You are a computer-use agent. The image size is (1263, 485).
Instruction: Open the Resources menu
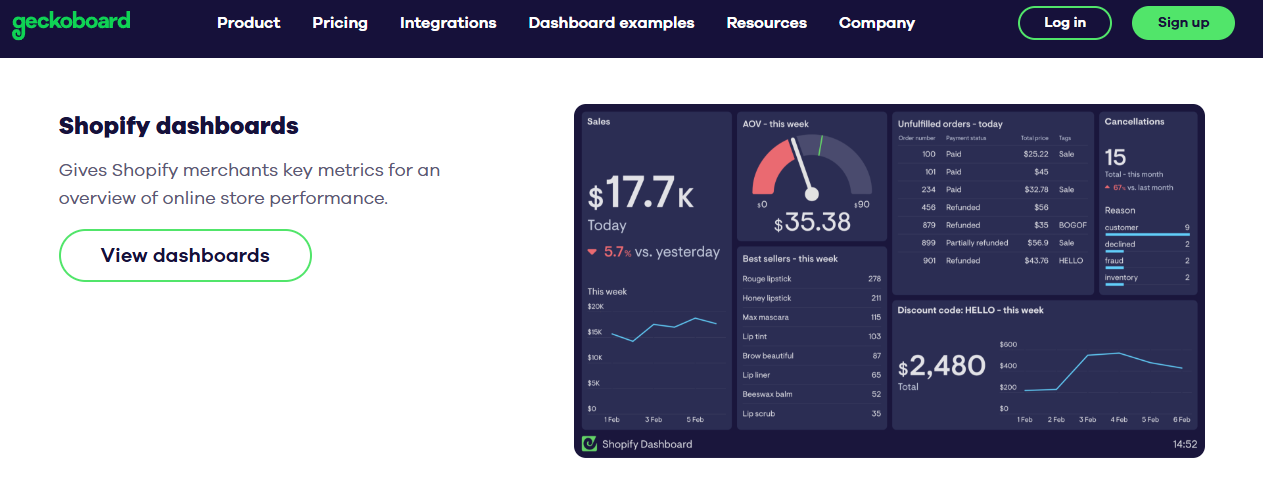(767, 22)
